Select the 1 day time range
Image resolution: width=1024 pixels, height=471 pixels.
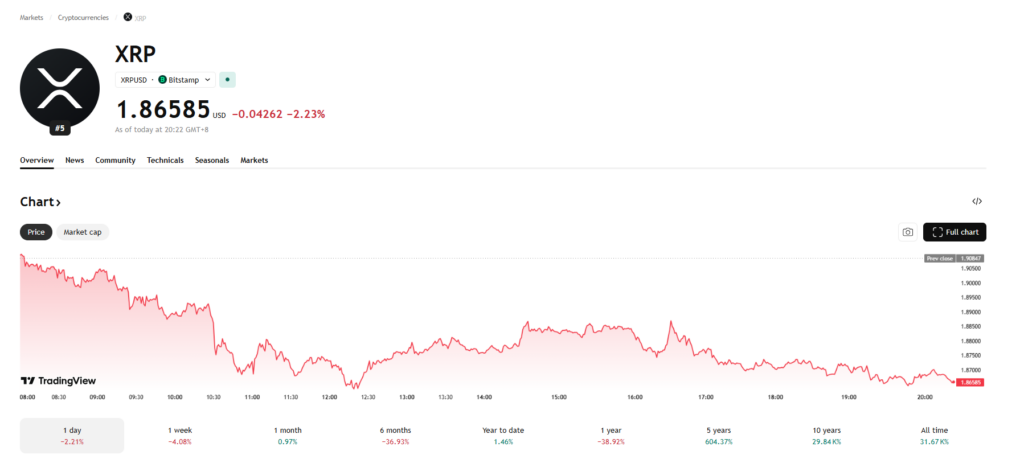[71, 435]
